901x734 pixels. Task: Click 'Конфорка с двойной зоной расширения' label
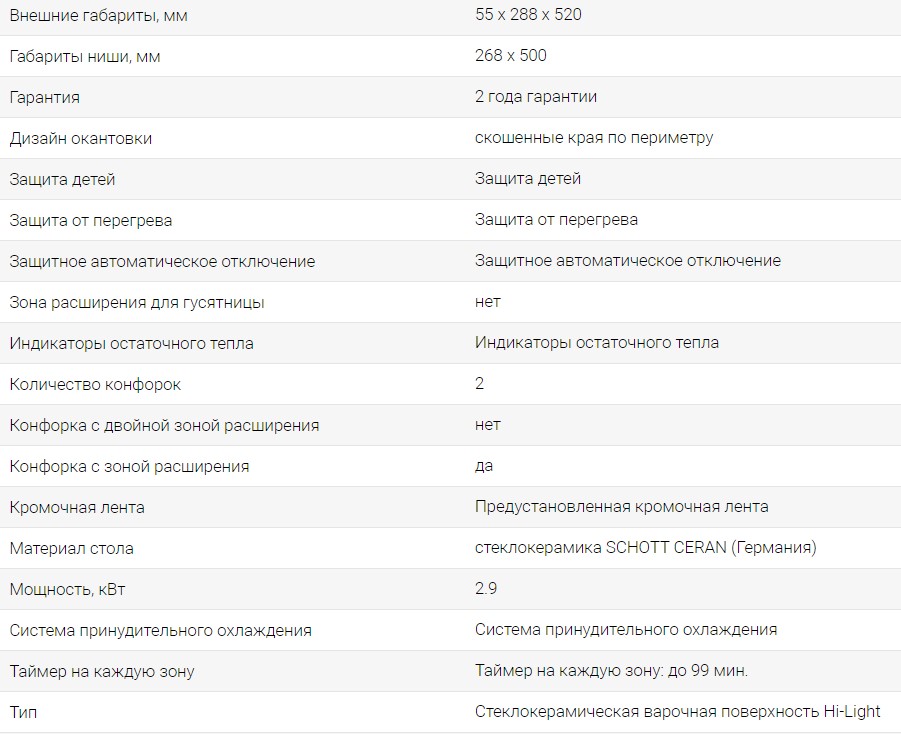pyautogui.click(x=164, y=425)
